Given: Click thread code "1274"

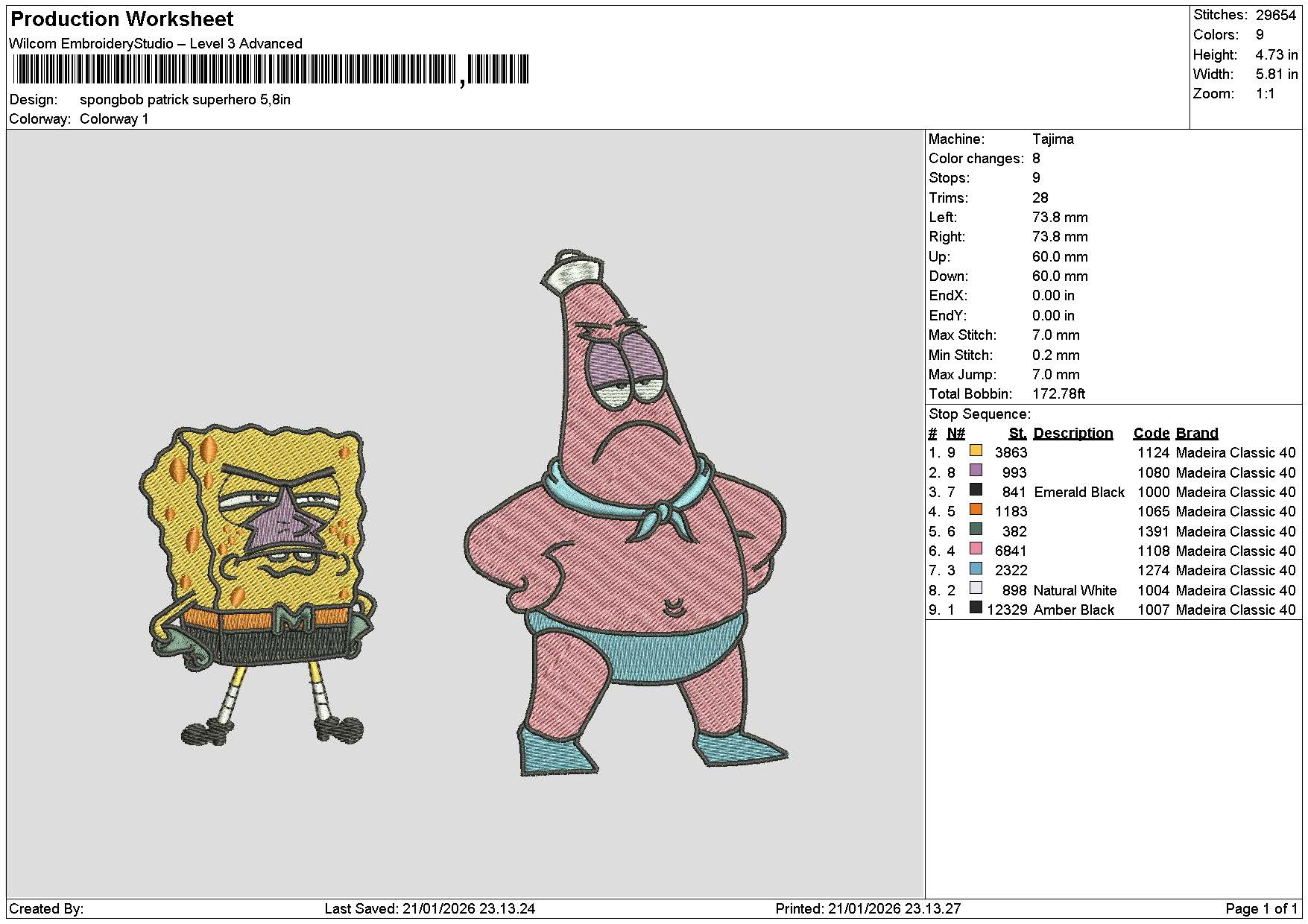Looking at the screenshot, I should point(1154,571).
